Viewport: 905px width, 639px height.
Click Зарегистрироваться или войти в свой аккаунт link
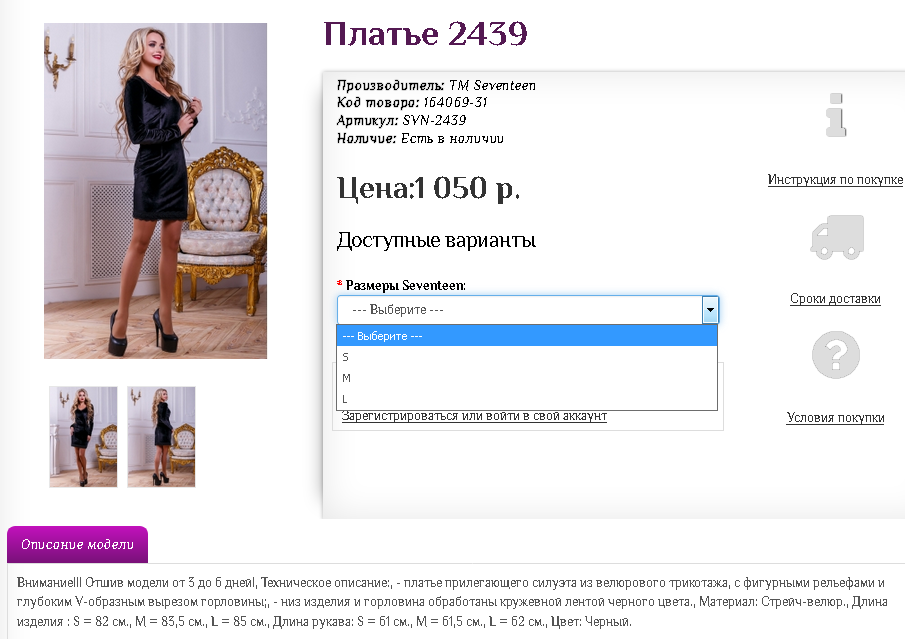click(x=474, y=416)
